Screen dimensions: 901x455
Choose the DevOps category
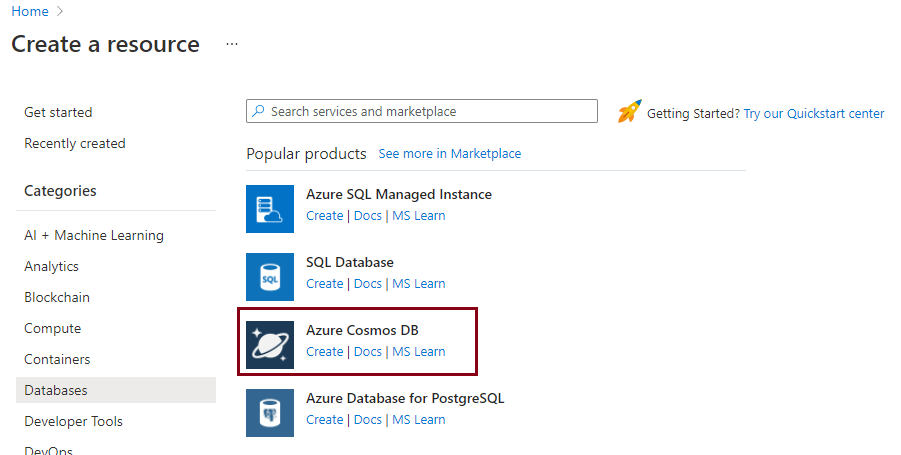[48, 450]
